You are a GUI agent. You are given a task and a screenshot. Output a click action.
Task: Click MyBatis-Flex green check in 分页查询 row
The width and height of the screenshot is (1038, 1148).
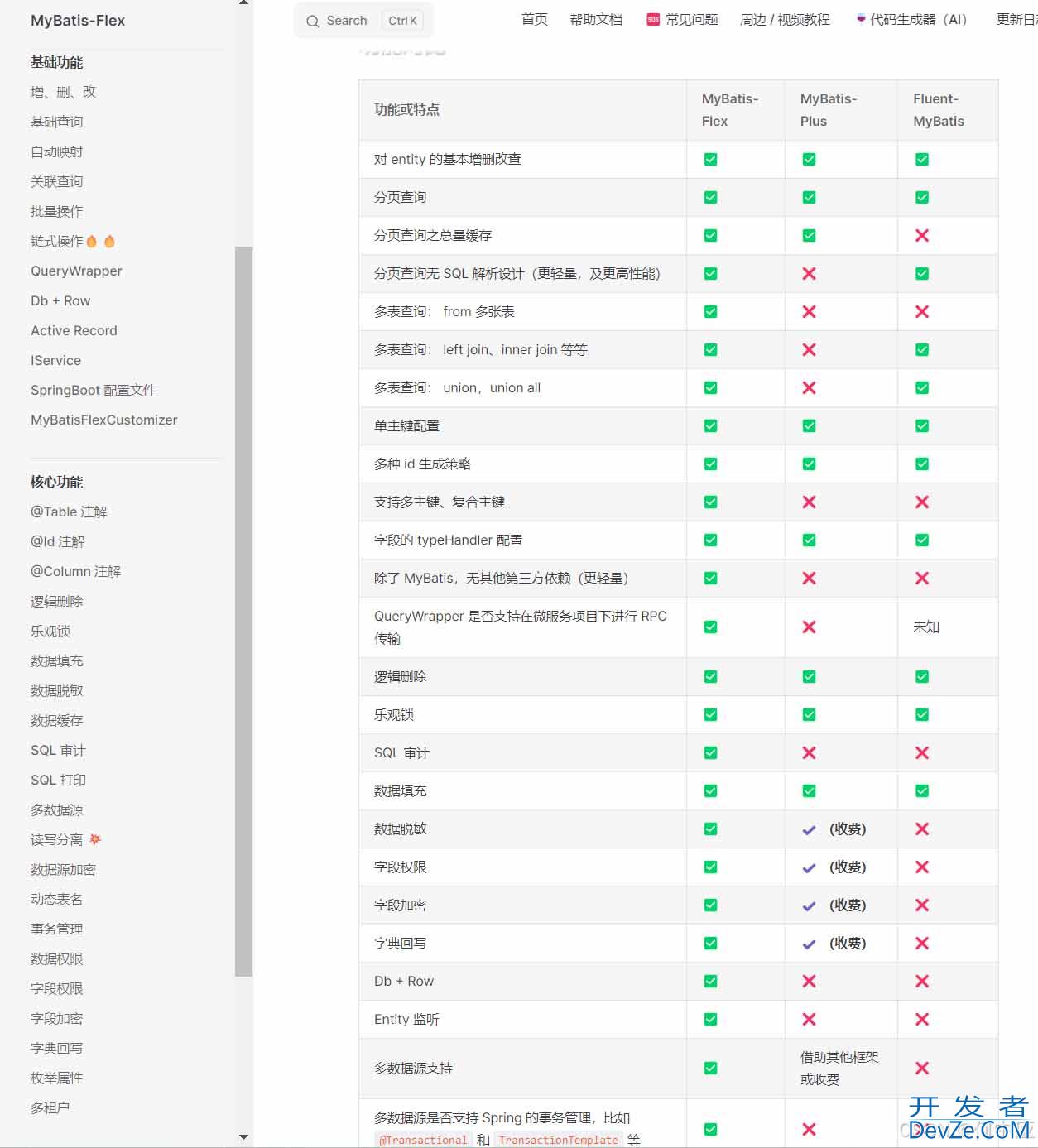point(710,197)
